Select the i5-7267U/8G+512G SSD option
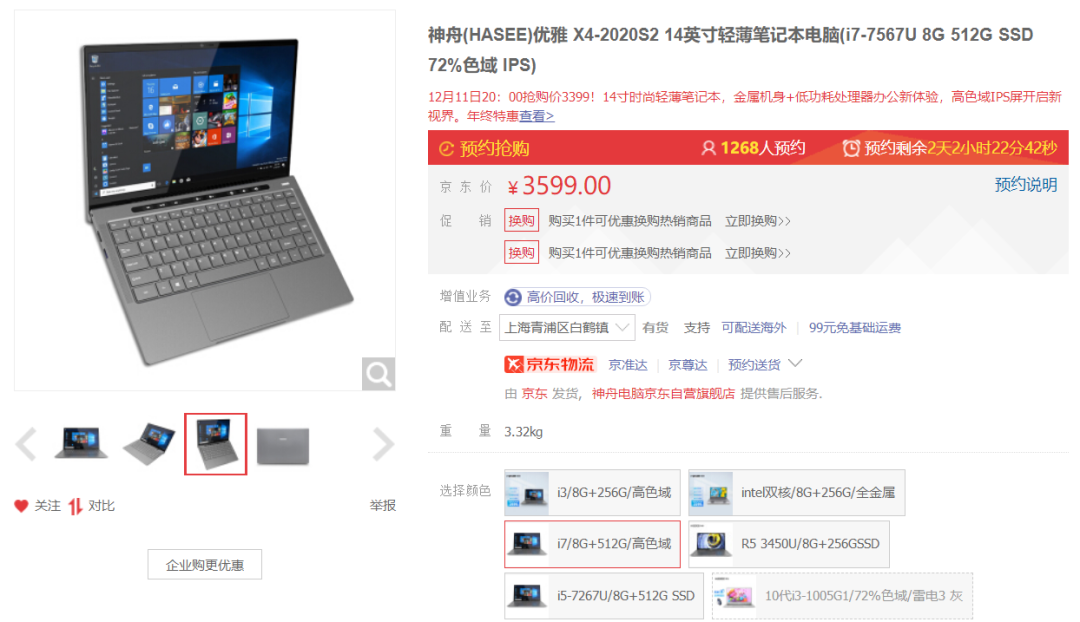Image resolution: width=1080 pixels, height=622 pixels. click(603, 596)
